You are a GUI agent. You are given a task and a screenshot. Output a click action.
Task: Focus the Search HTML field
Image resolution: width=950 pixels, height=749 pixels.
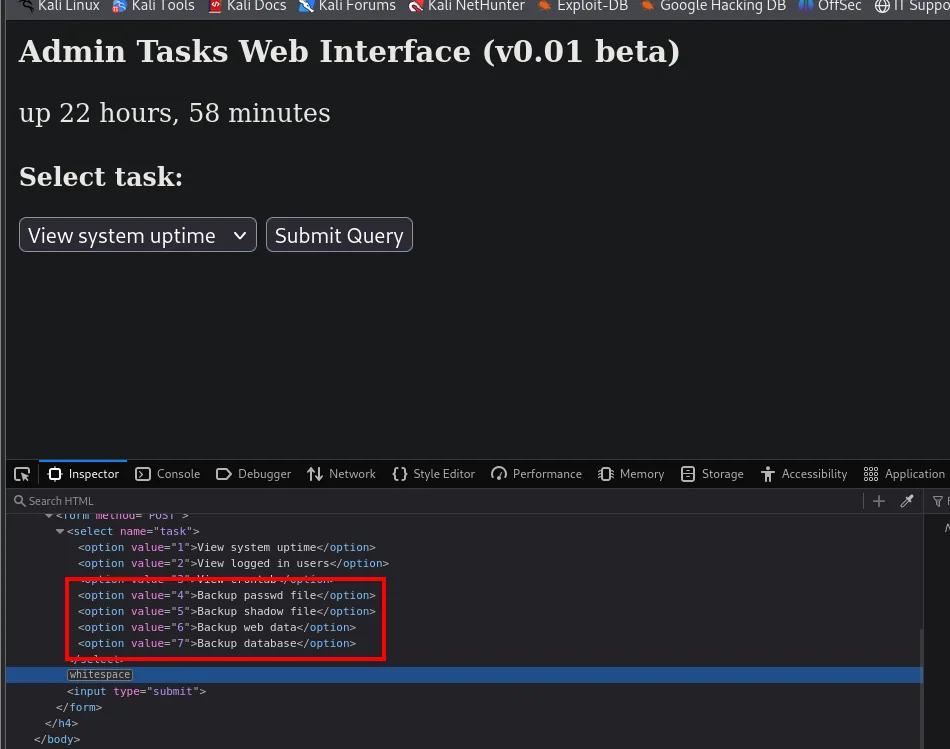point(436,501)
